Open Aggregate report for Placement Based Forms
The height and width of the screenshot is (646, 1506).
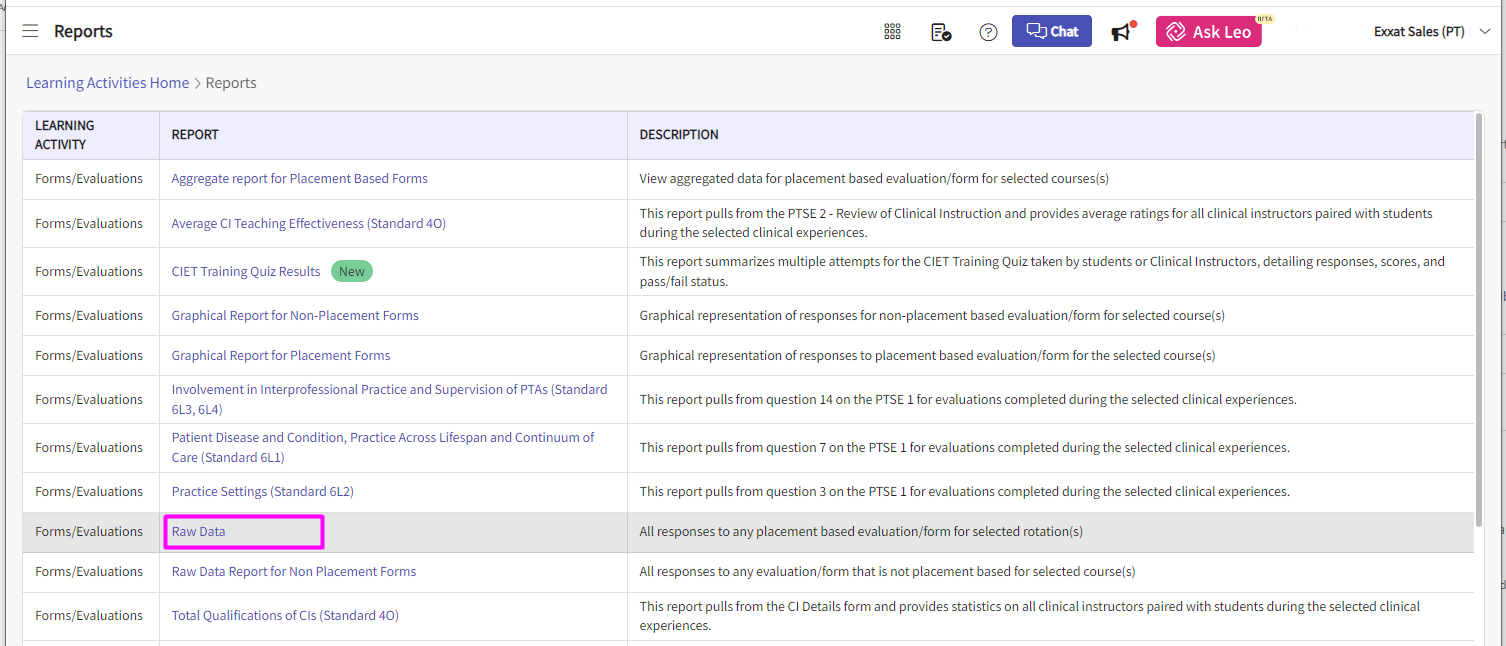pyautogui.click(x=299, y=179)
